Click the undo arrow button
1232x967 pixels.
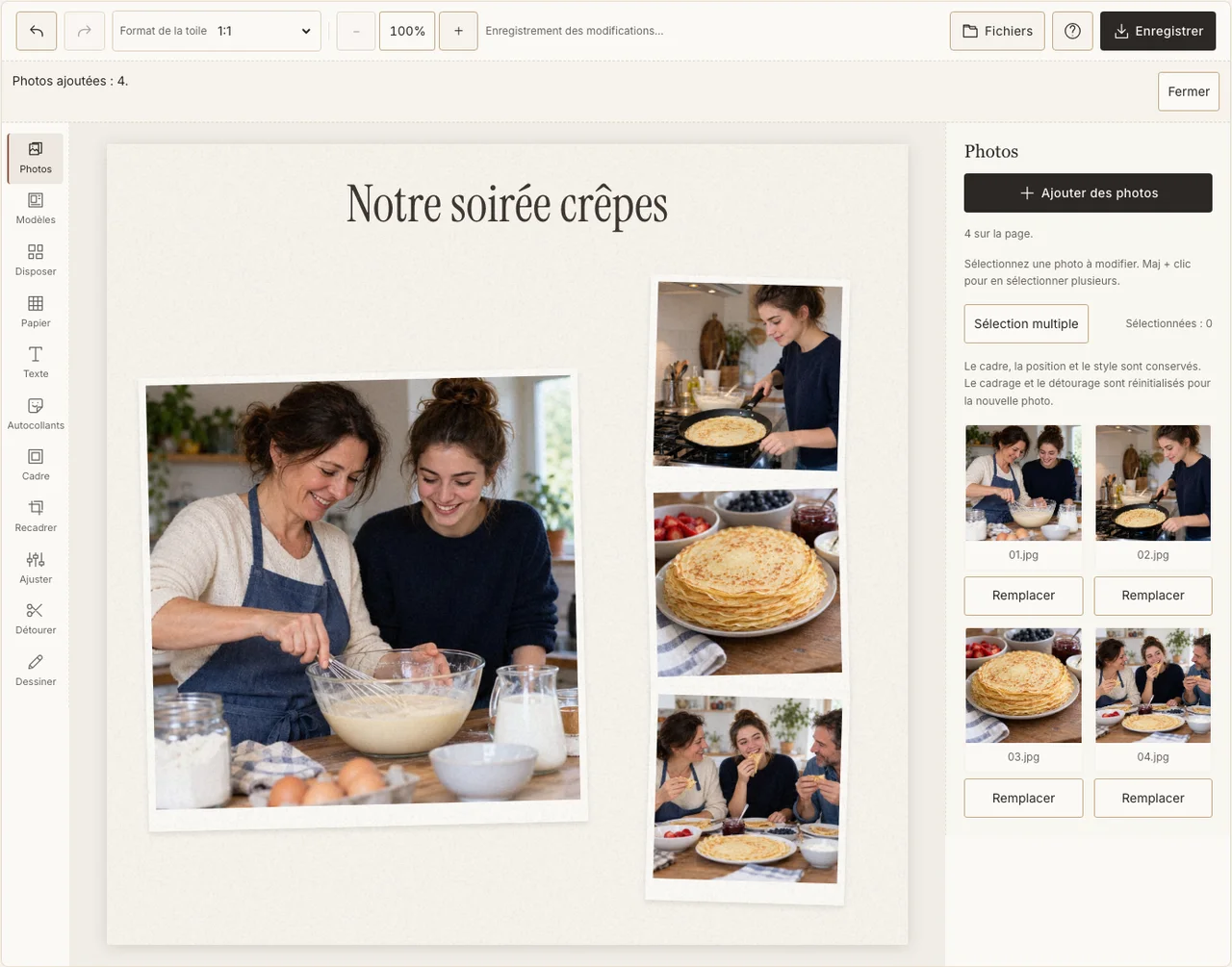[37, 31]
